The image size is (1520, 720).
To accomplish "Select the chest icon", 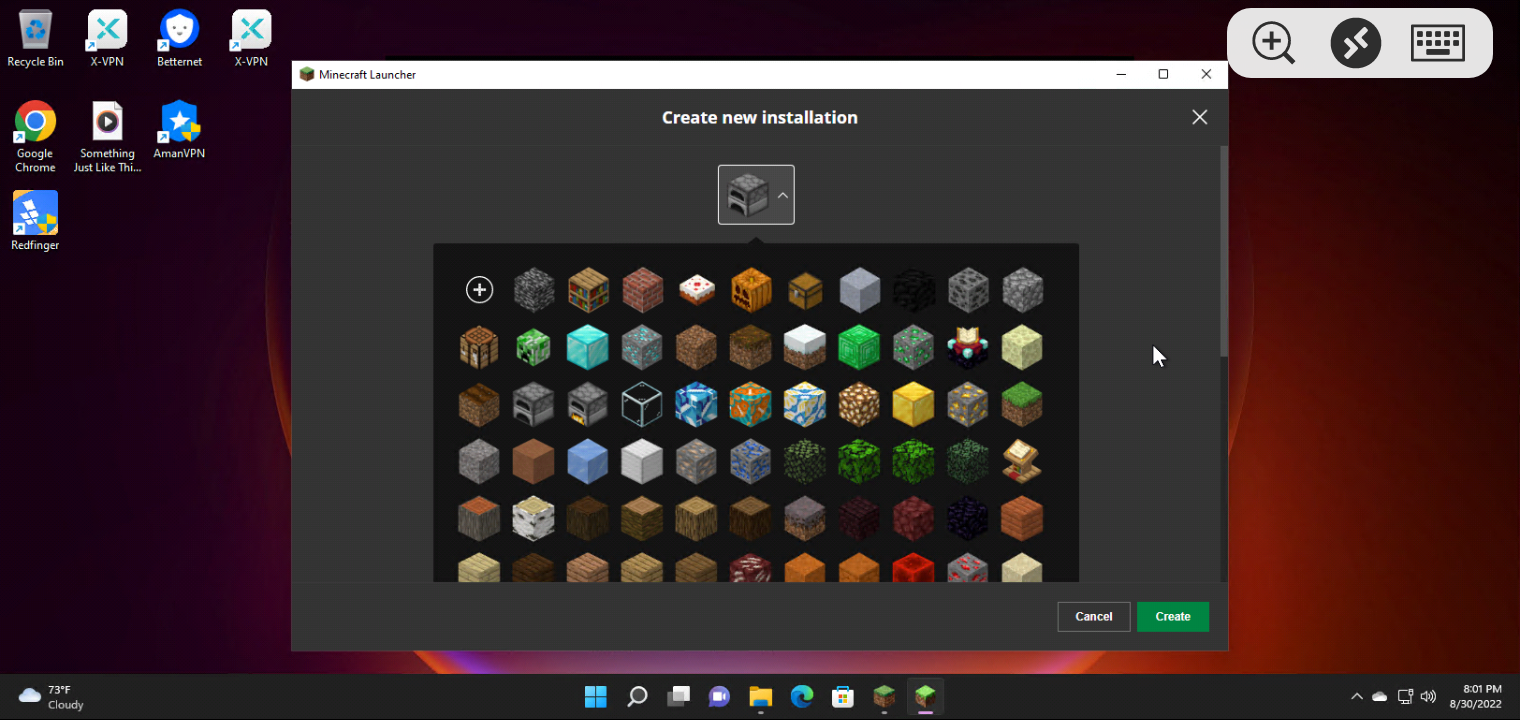I will 805,290.
